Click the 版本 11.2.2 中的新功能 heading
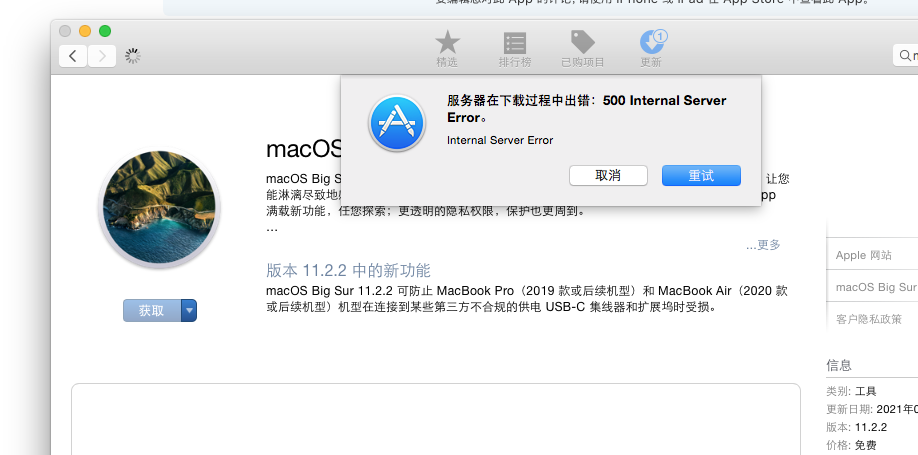The height and width of the screenshot is (455, 918). (348, 271)
